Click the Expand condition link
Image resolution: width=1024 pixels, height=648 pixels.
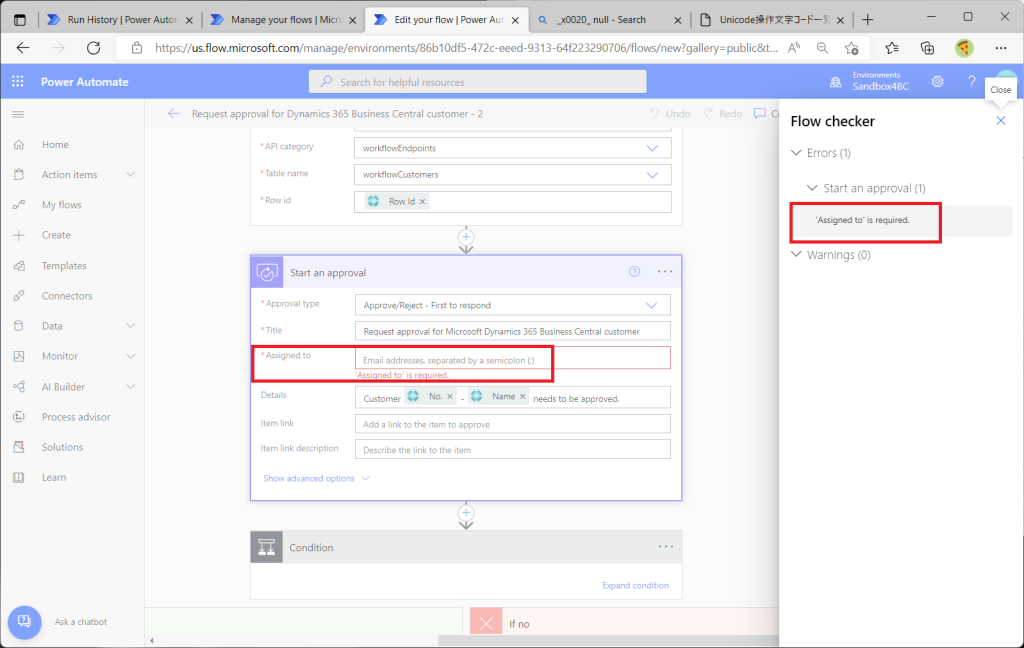[x=635, y=585]
